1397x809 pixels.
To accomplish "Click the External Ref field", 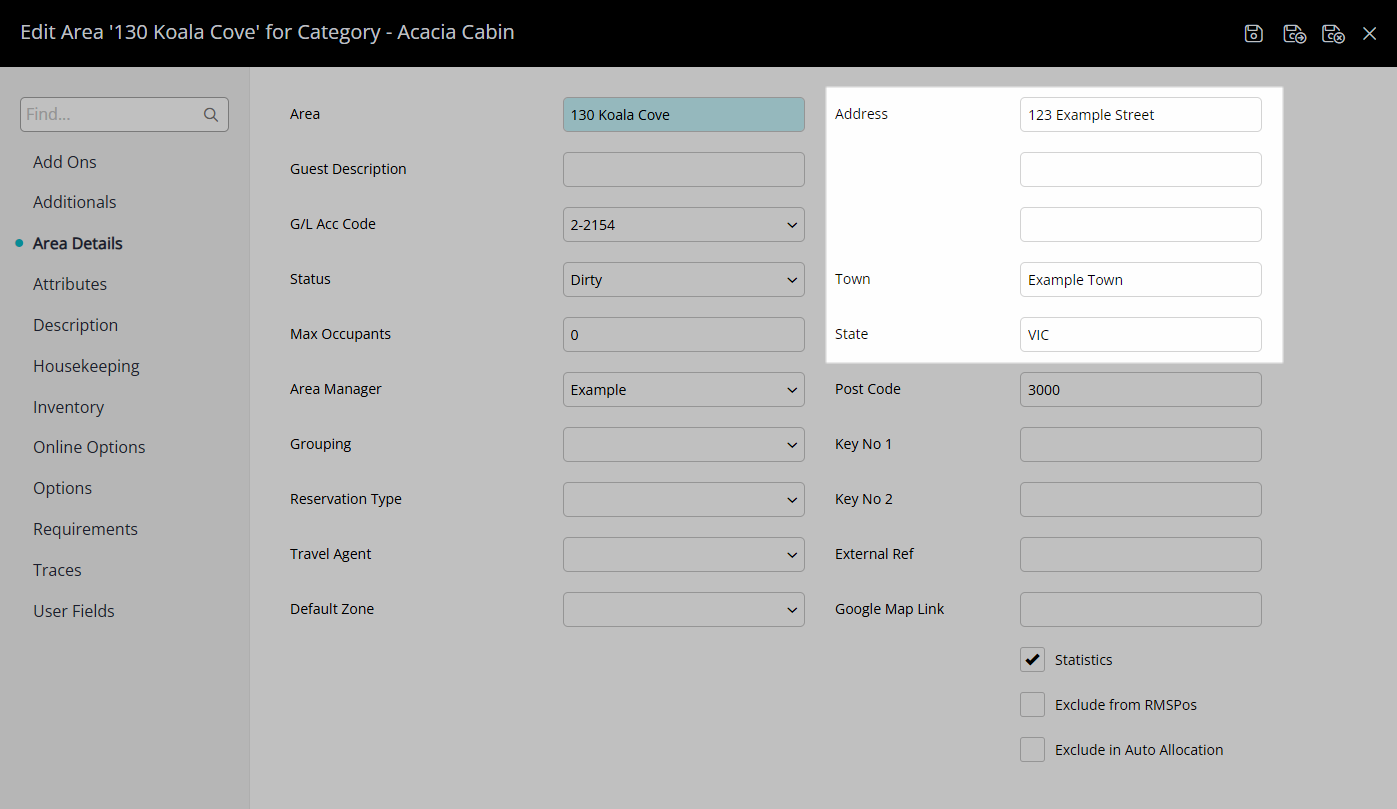I will (1141, 555).
